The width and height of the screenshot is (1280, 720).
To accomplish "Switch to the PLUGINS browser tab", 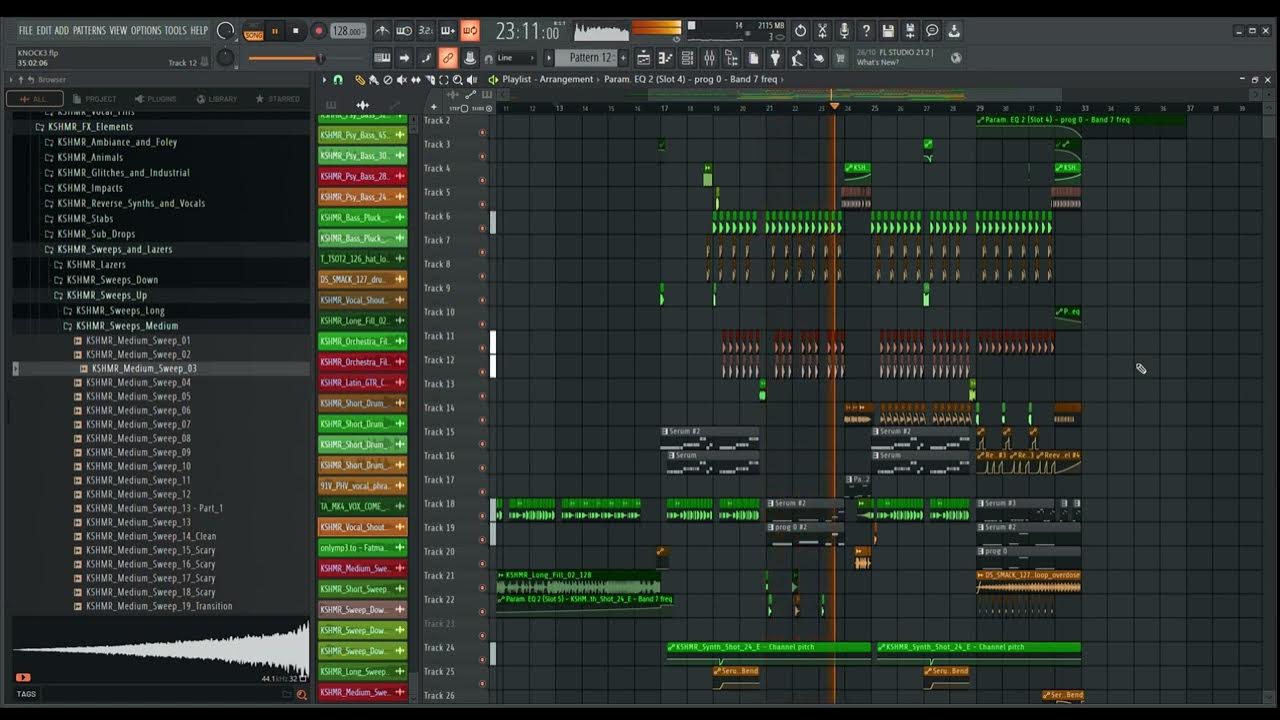I will (x=154, y=99).
